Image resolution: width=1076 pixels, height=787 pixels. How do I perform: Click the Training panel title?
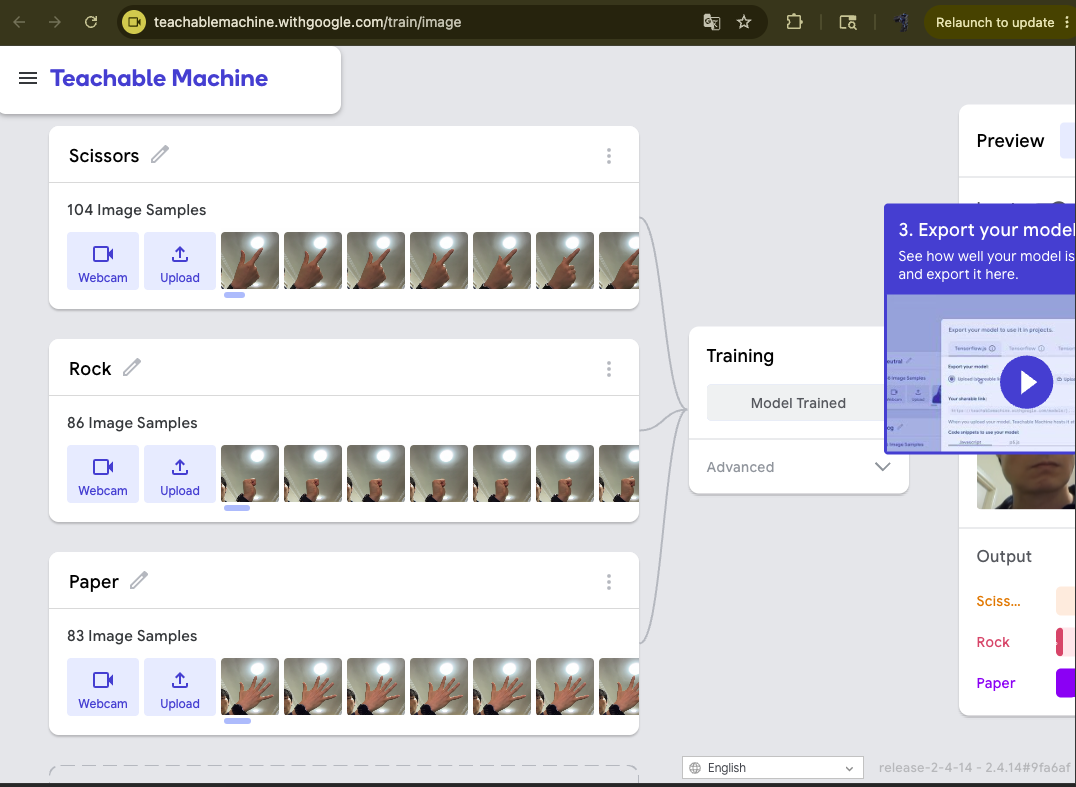coord(740,355)
